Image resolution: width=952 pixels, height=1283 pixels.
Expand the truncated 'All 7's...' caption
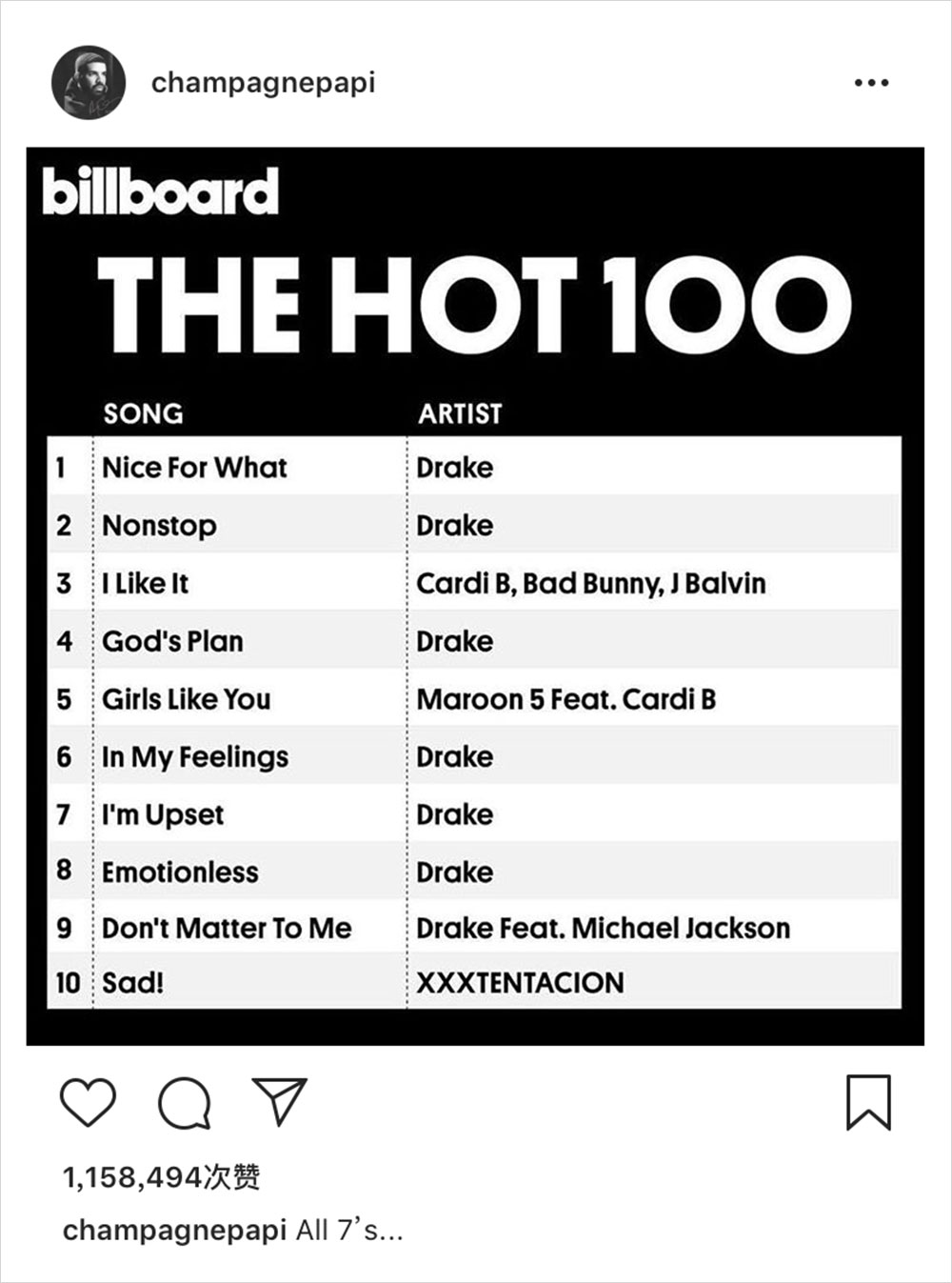point(349,1230)
